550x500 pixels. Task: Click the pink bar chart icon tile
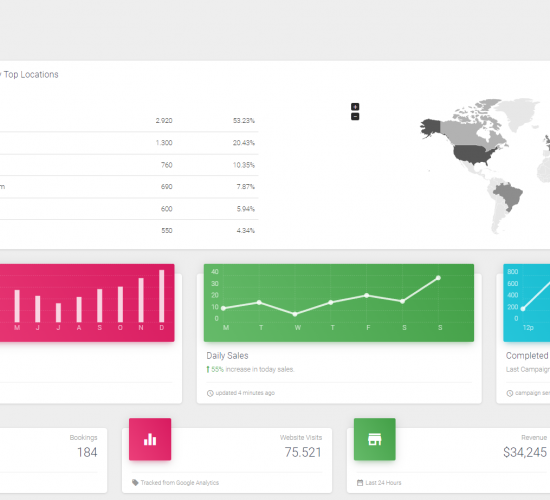150,439
